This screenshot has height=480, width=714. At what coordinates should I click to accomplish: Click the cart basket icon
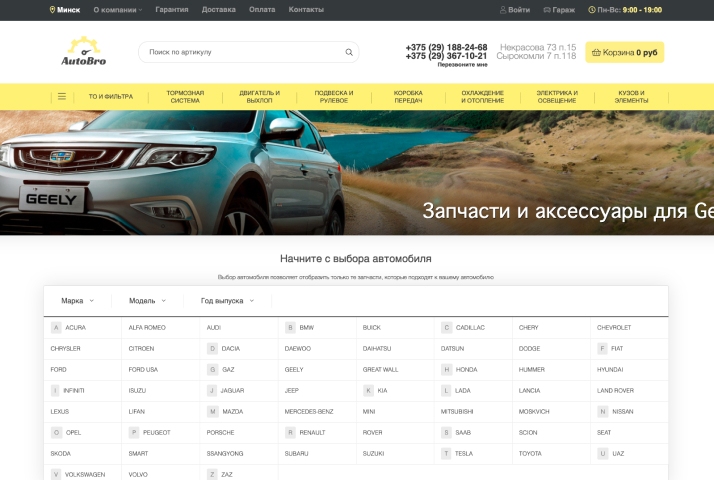tap(596, 52)
